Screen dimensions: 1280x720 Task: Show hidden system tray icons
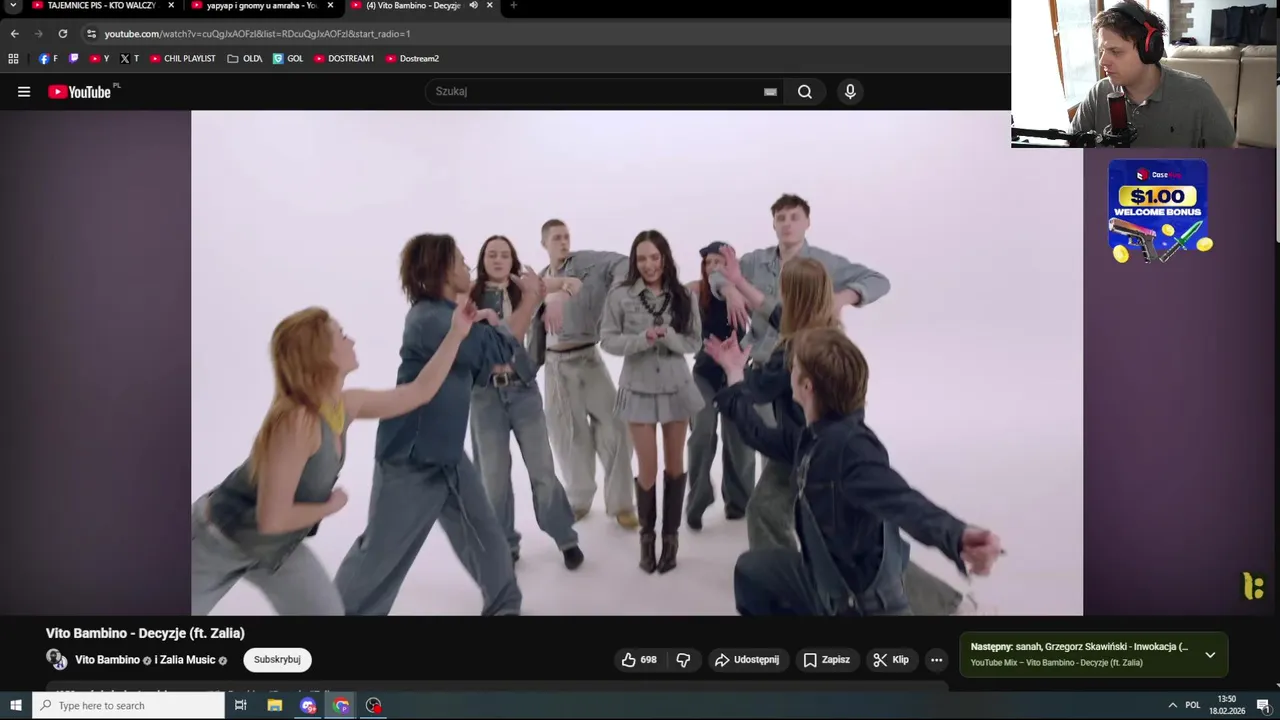click(1172, 705)
